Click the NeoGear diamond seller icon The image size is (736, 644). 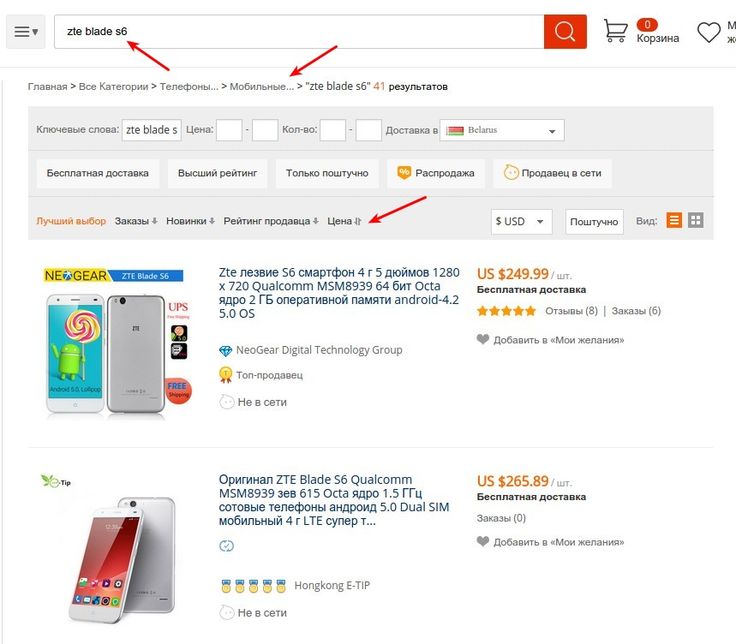226,350
